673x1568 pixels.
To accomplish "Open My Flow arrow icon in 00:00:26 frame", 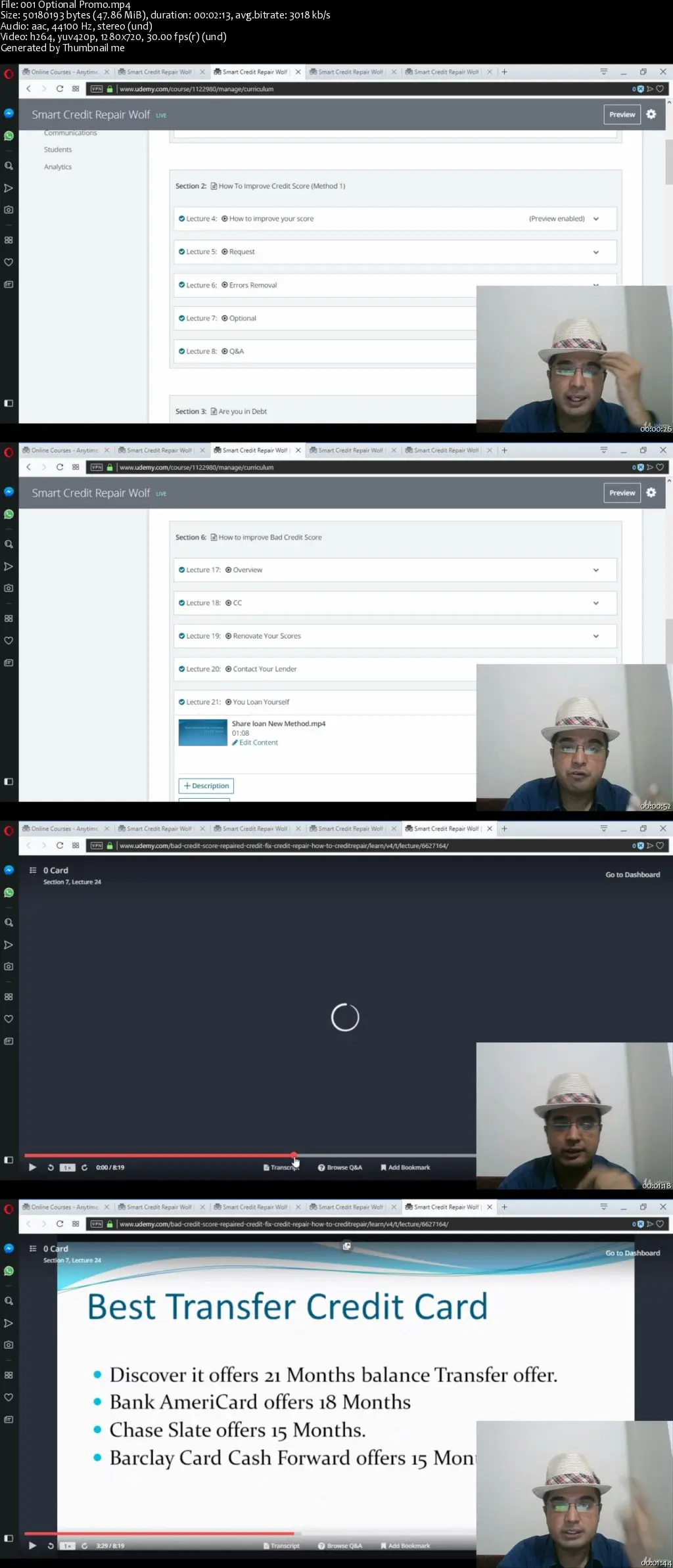I will tap(9, 188).
